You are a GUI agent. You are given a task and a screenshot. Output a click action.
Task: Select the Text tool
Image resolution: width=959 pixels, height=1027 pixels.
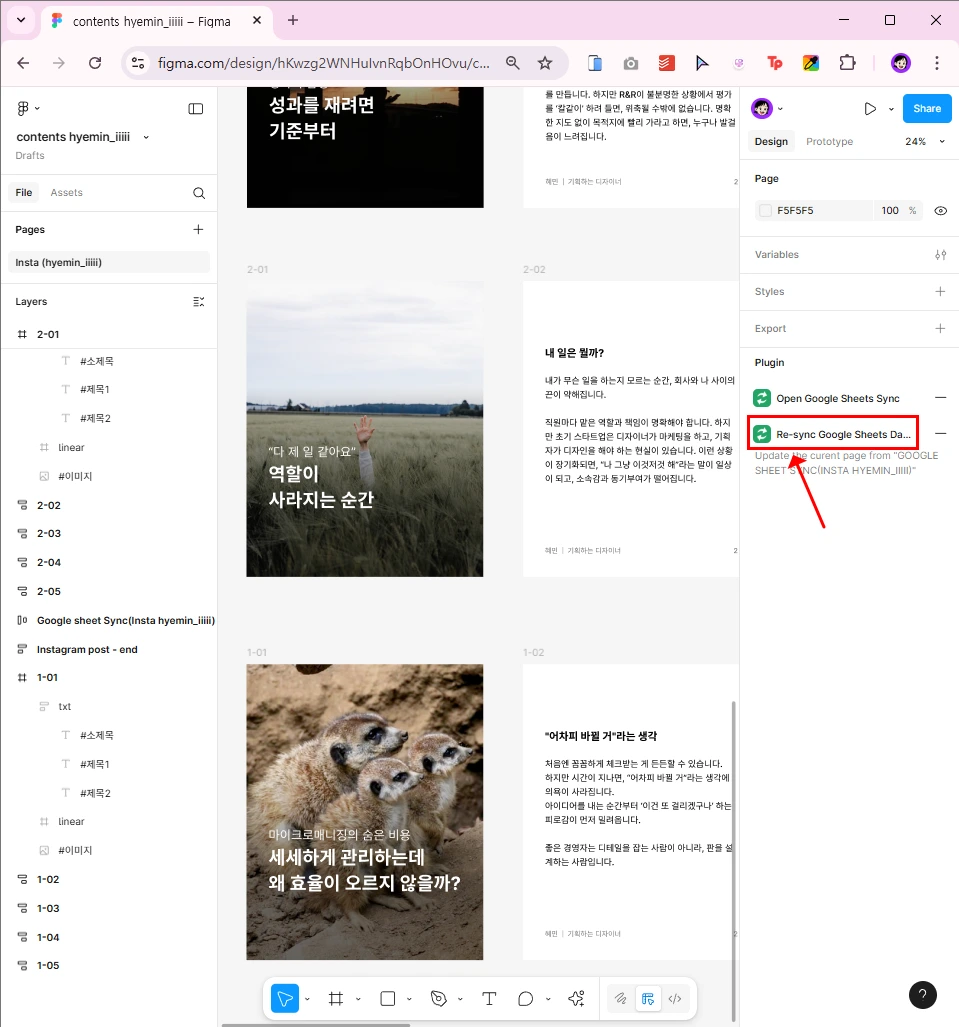click(x=488, y=998)
